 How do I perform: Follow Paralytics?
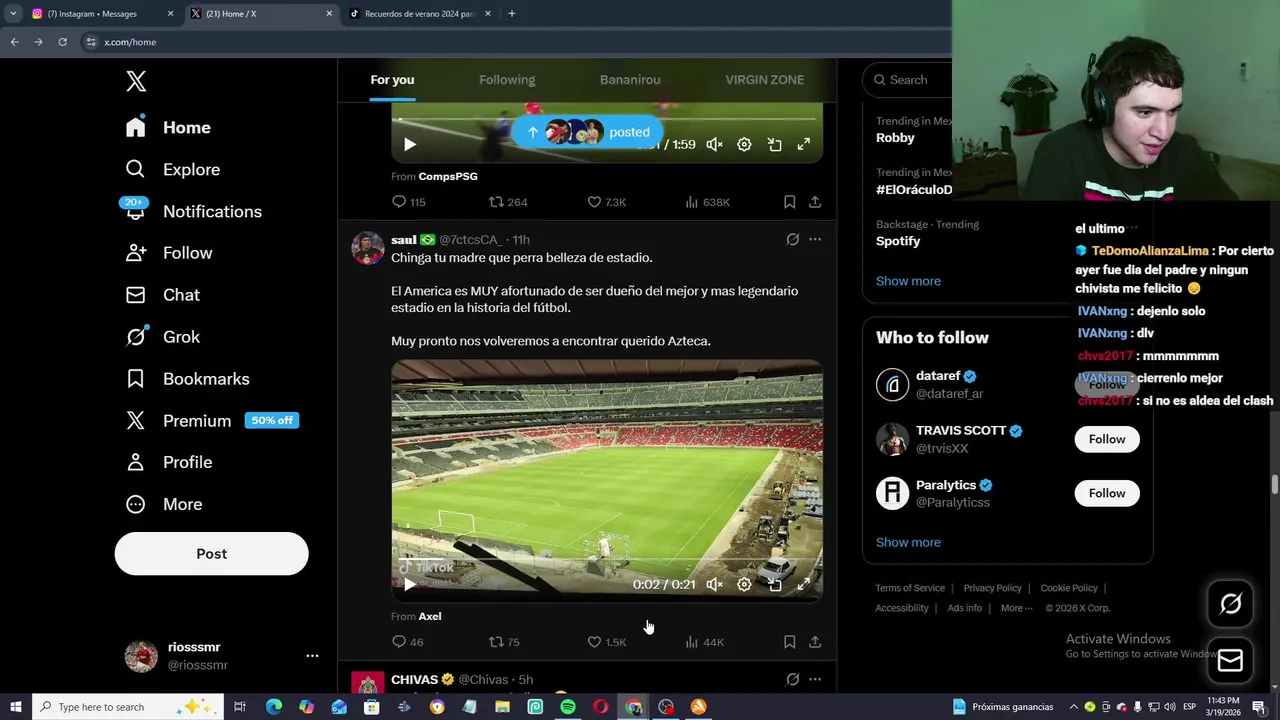1107,493
